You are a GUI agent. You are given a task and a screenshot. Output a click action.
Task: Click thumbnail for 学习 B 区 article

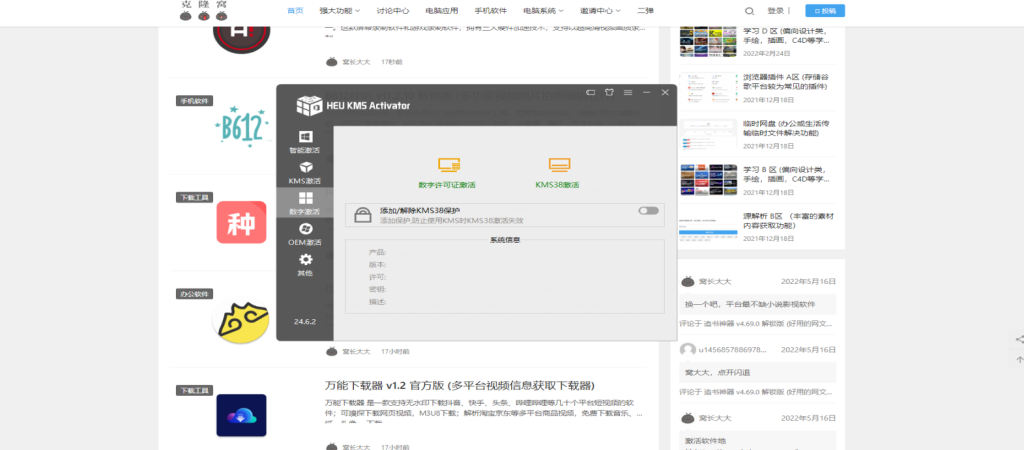tap(708, 180)
